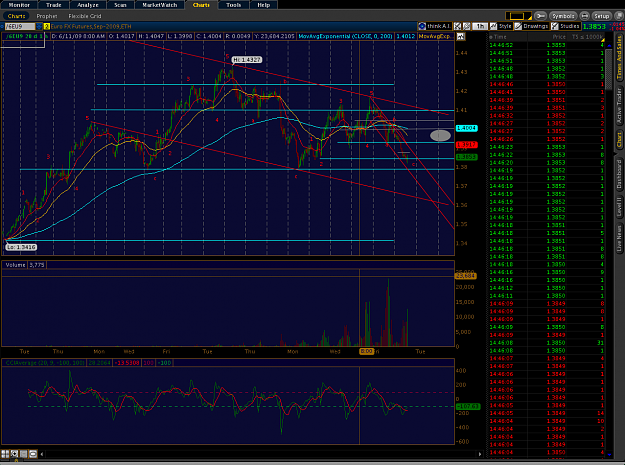This screenshot has width=625, height=465.
Task: Open the Studies menu
Action: tap(565, 26)
